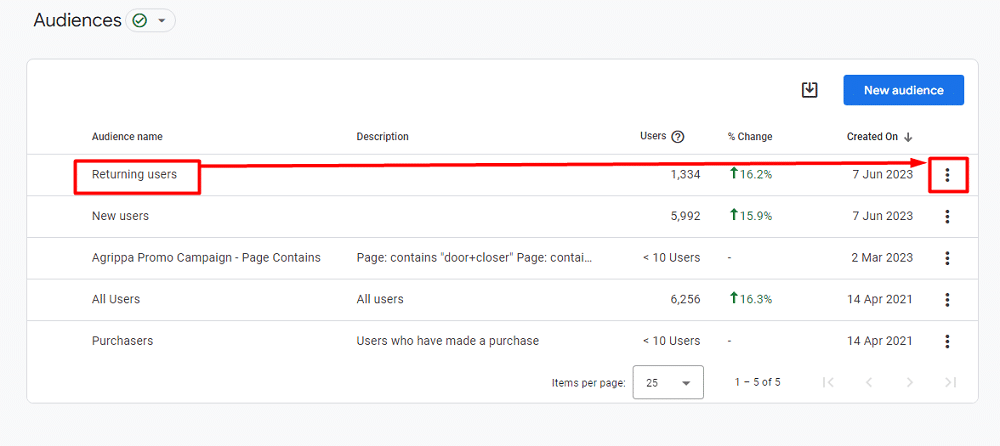
Task: Click the % Change column header
Action: 749,137
